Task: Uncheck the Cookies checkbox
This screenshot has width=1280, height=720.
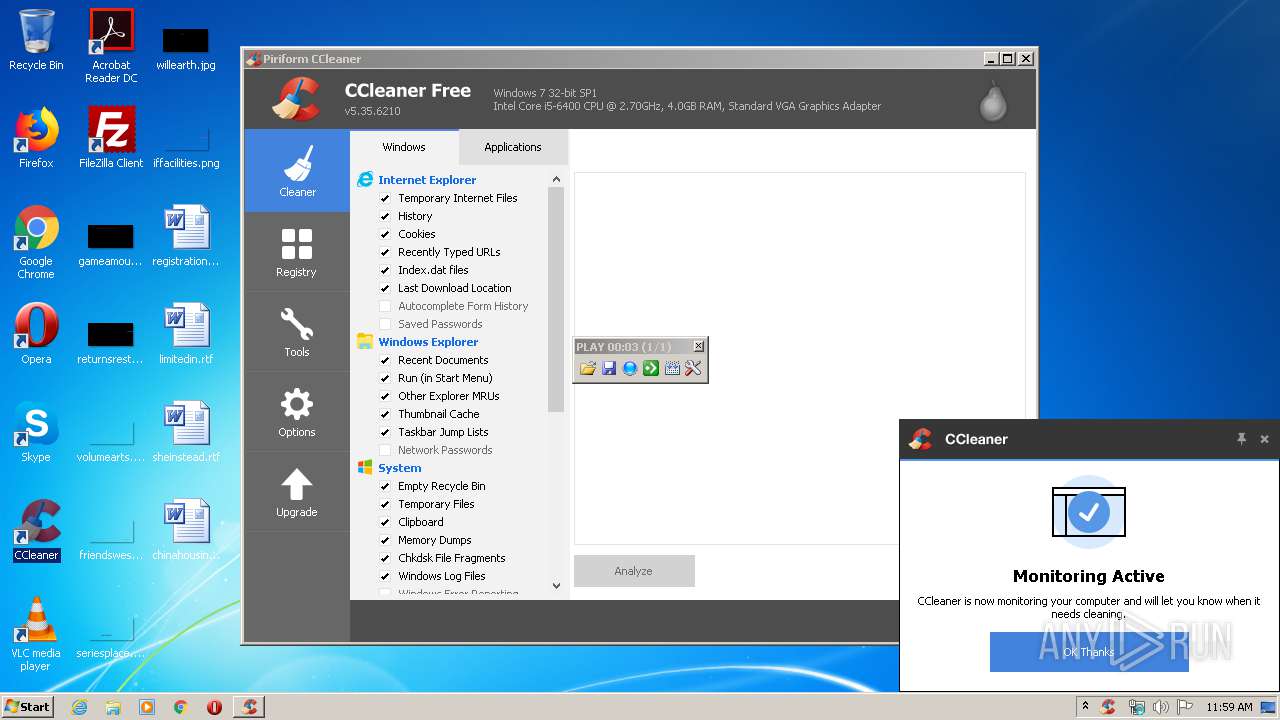Action: [x=385, y=234]
